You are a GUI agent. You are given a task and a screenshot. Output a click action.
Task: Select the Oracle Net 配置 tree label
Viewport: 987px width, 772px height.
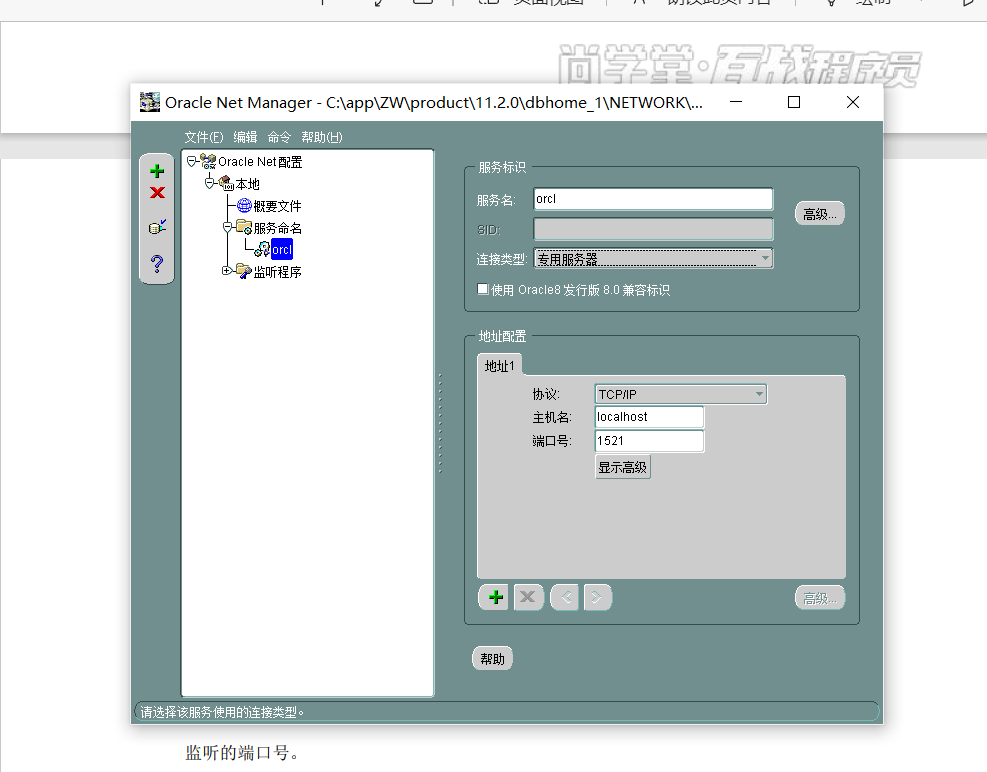pos(260,162)
